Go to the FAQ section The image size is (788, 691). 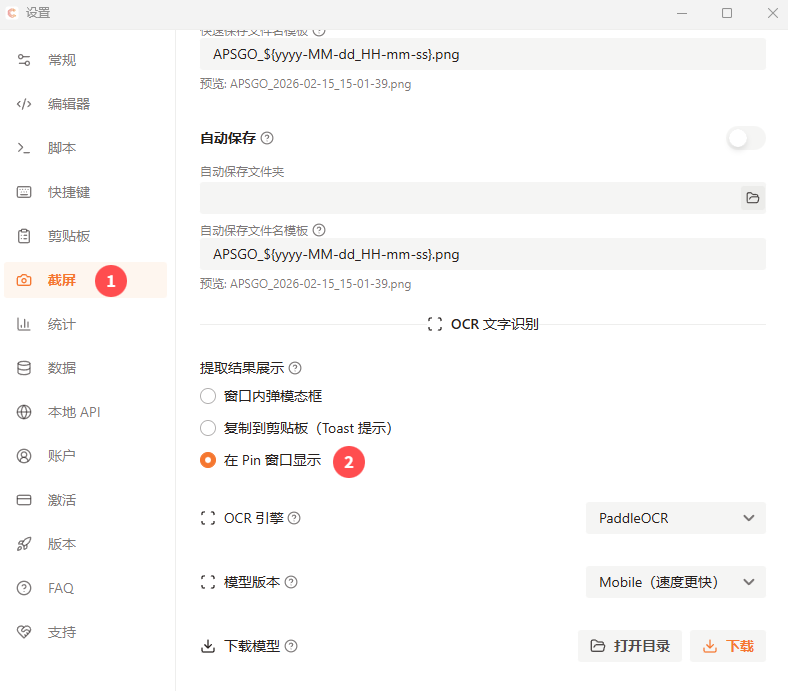(60, 588)
